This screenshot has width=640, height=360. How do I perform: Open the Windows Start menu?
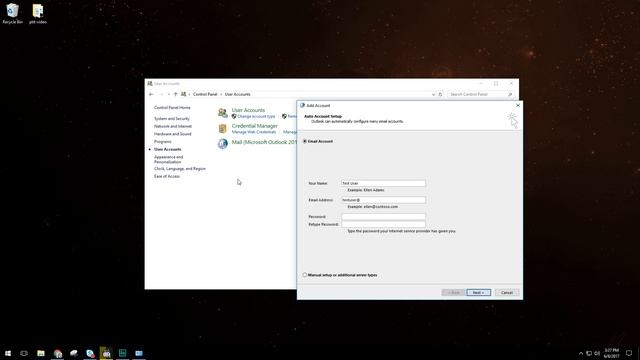(x=8, y=353)
